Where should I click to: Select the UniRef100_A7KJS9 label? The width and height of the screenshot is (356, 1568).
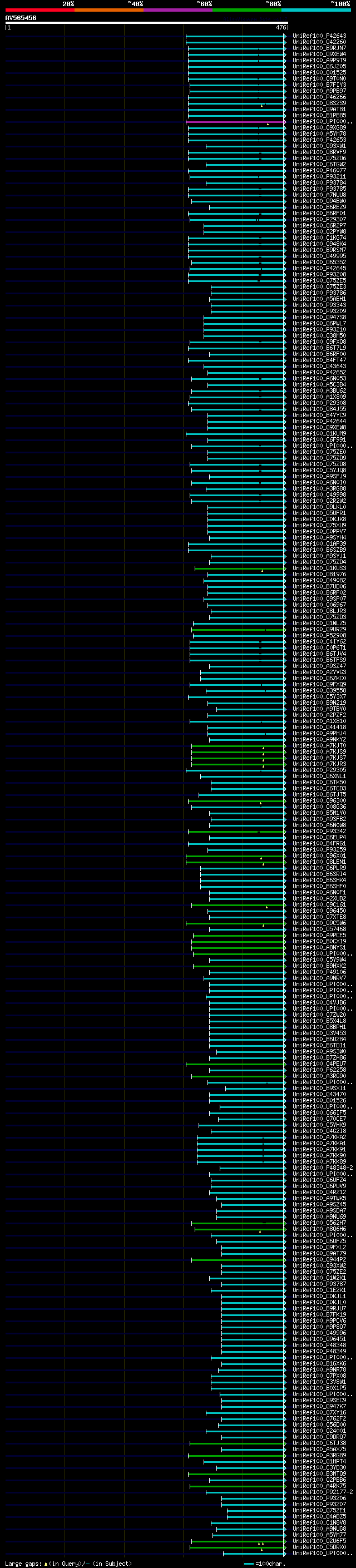point(319,752)
